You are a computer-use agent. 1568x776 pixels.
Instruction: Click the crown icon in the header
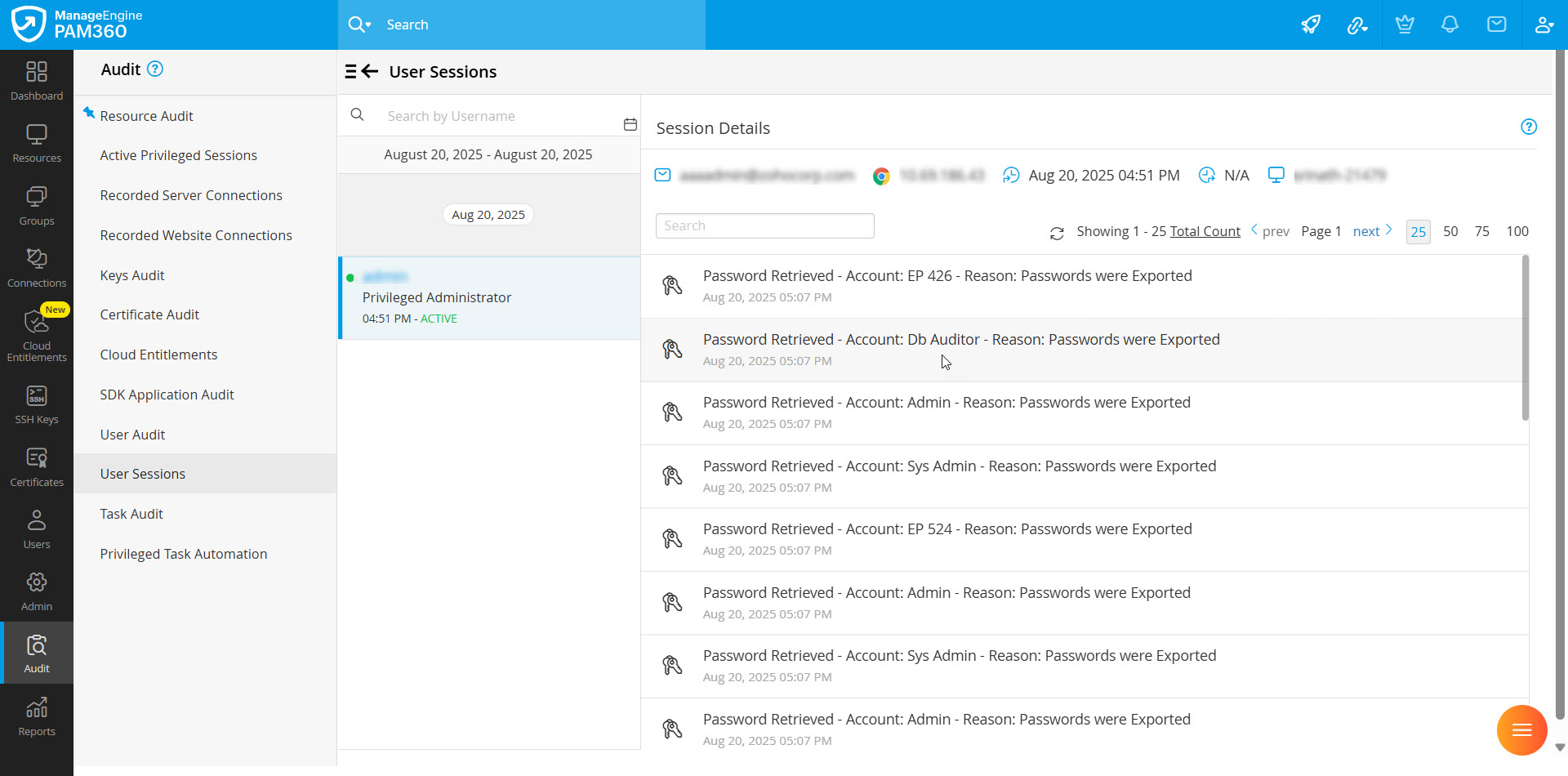pos(1405,25)
